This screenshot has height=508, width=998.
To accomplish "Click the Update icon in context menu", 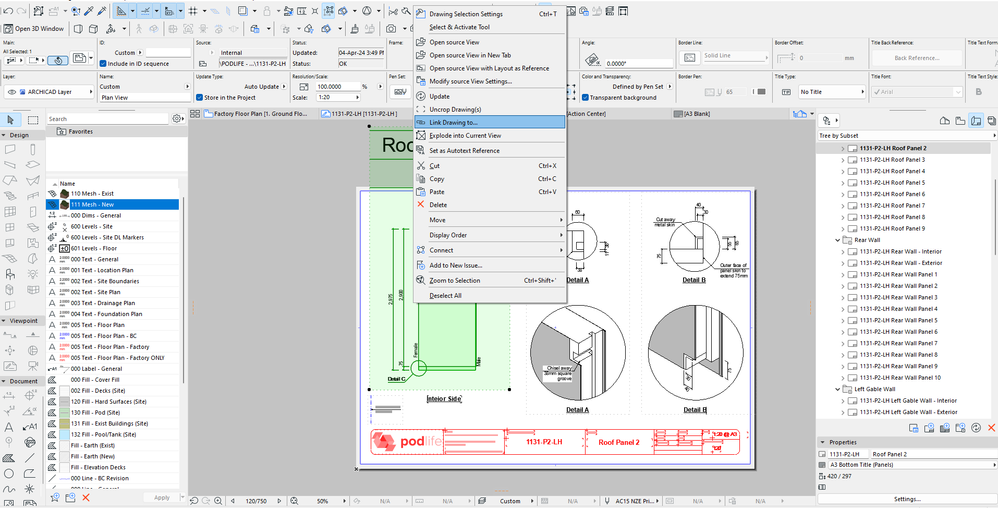I will [421, 96].
